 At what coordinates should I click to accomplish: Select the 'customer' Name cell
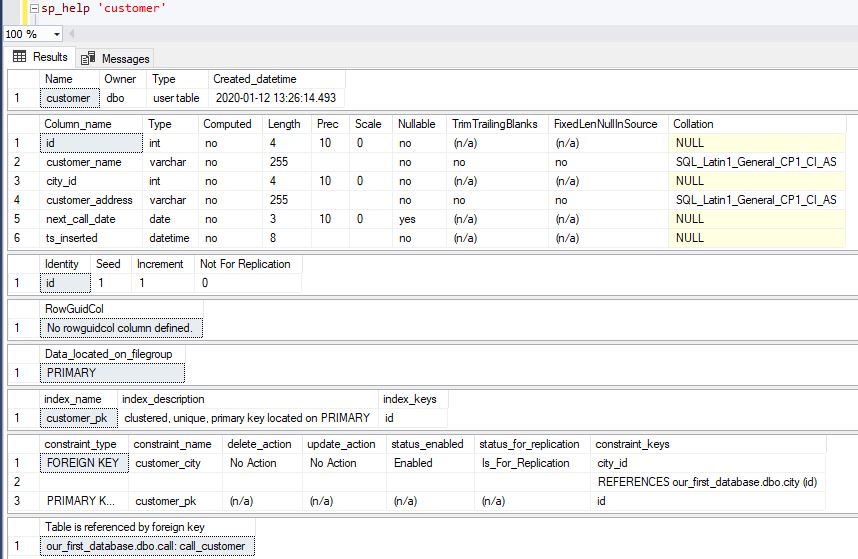(x=68, y=98)
